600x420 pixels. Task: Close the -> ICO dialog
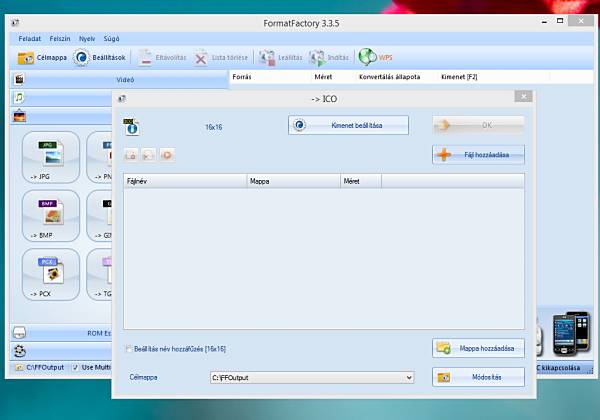click(x=523, y=96)
